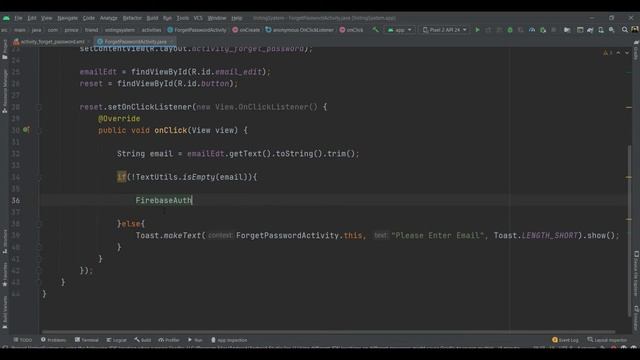The height and width of the screenshot is (360, 640).
Task: Collapse the fold marker at if TextUtils line
Action: pyautogui.click(x=40, y=177)
